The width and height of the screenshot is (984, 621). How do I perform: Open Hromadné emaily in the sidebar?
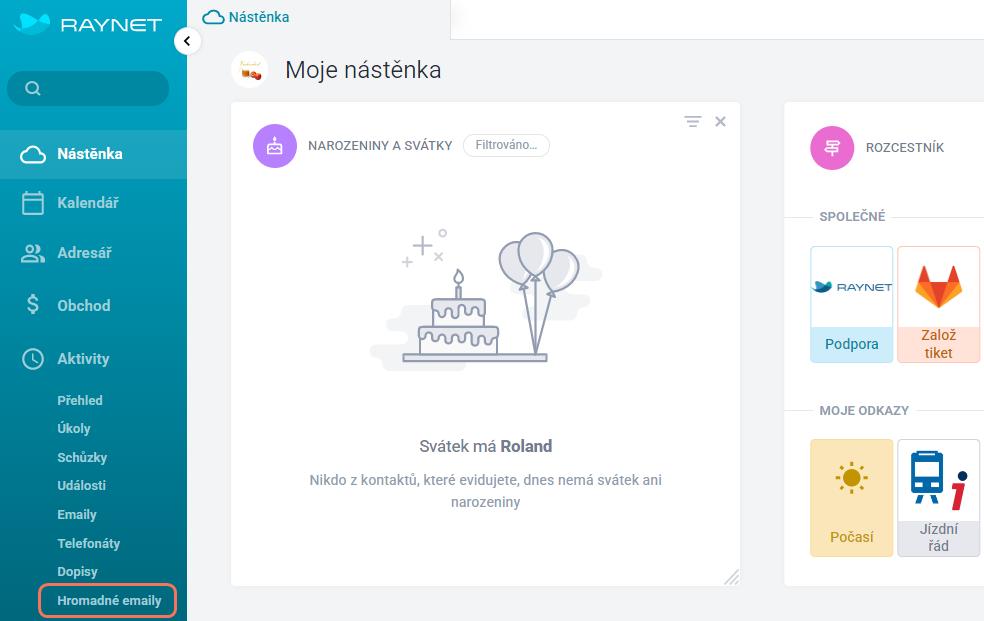tap(109, 600)
